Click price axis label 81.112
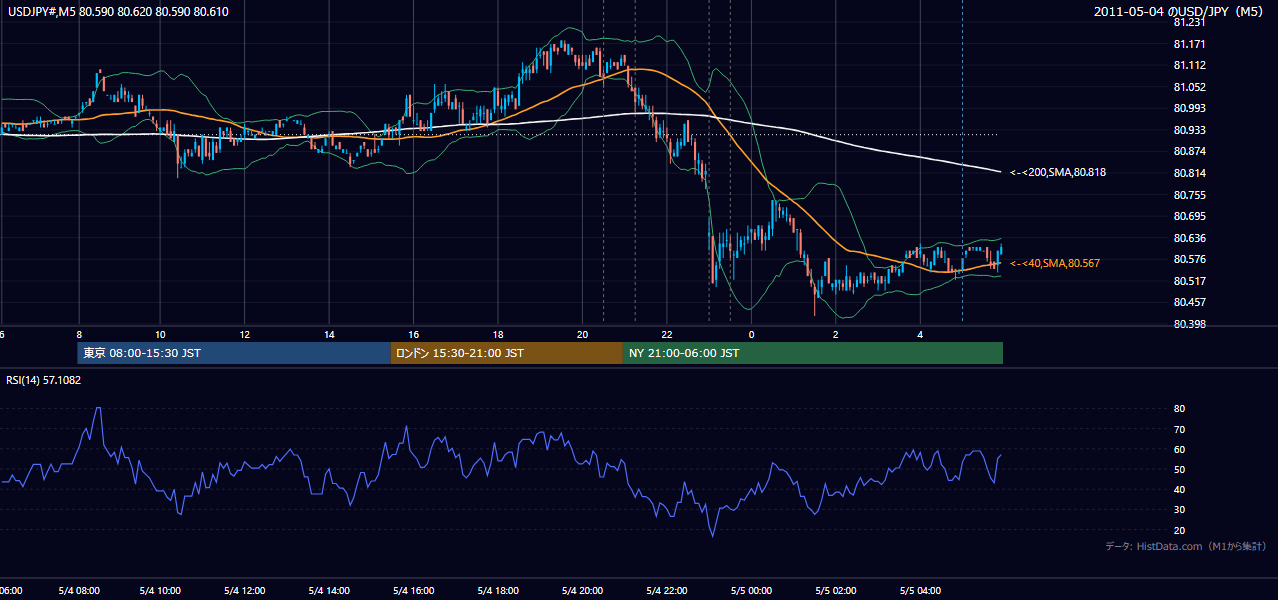Viewport: 1278px width, 600px height. click(1189, 65)
